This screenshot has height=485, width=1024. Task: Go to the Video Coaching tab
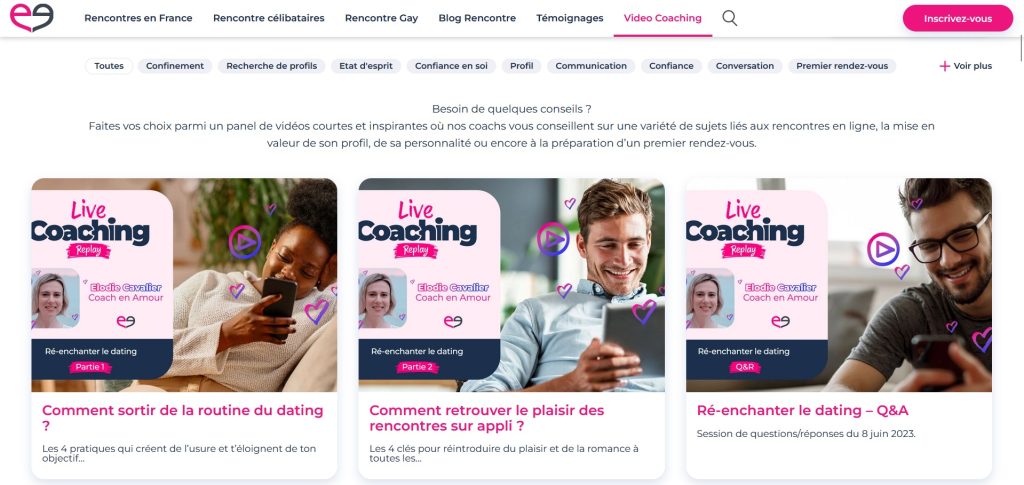point(663,18)
